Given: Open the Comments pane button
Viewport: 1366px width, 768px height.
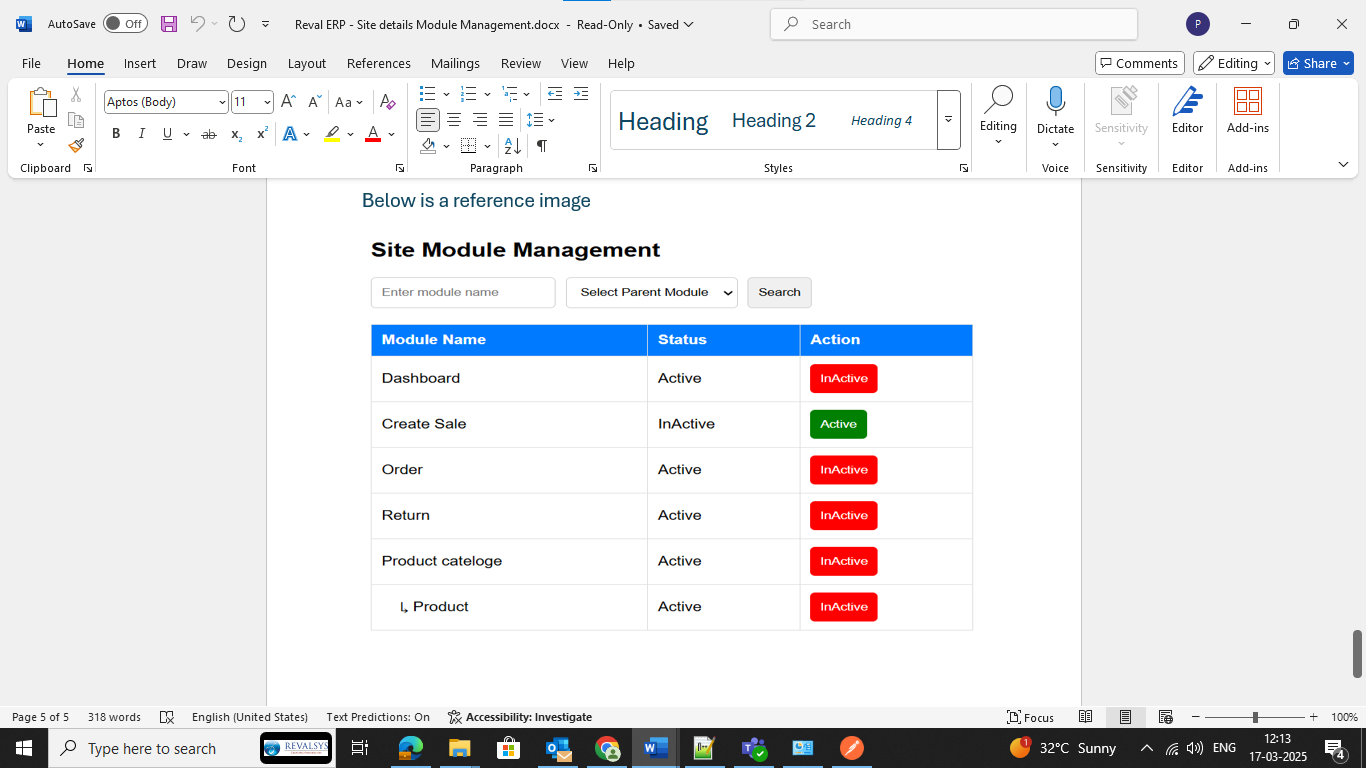Looking at the screenshot, I should click(1139, 63).
